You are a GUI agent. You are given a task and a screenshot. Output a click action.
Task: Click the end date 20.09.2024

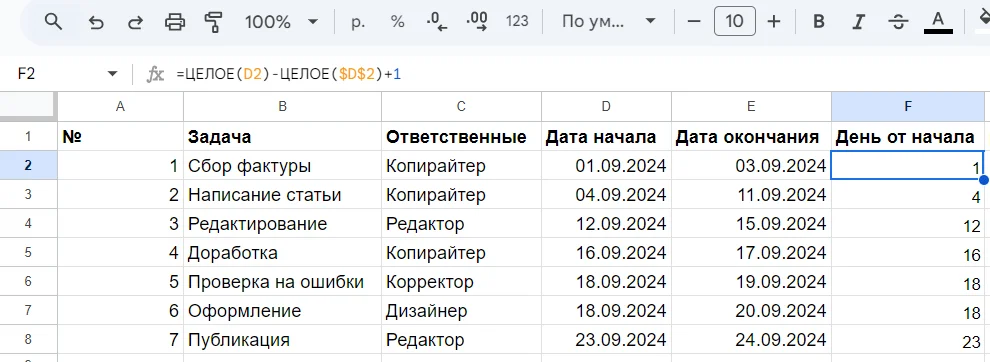click(751, 311)
